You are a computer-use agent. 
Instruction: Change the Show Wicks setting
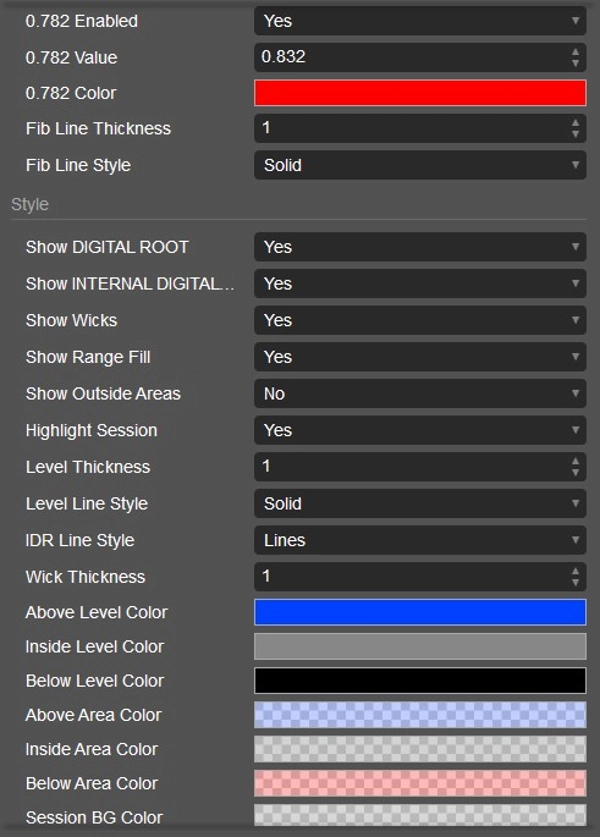tap(420, 321)
